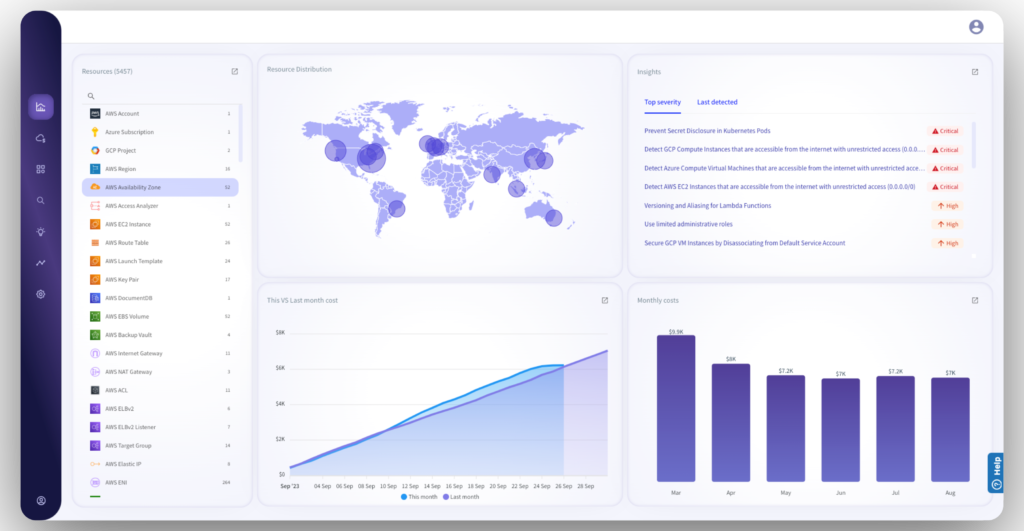
Task: Expand the Insights panel in new view
Action: [975, 72]
